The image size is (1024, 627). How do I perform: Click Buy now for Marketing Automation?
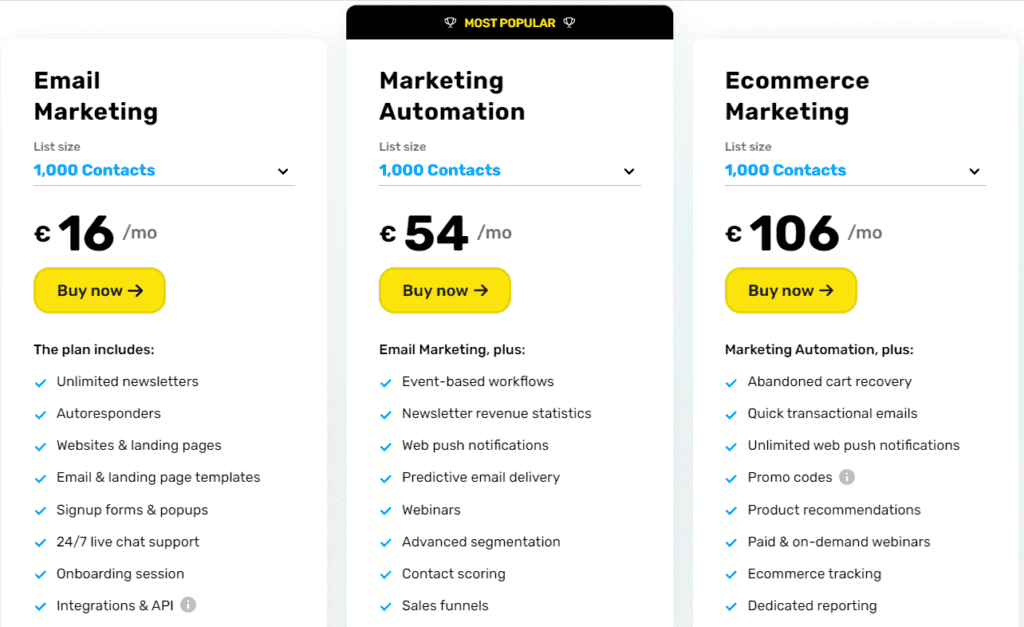[445, 290]
